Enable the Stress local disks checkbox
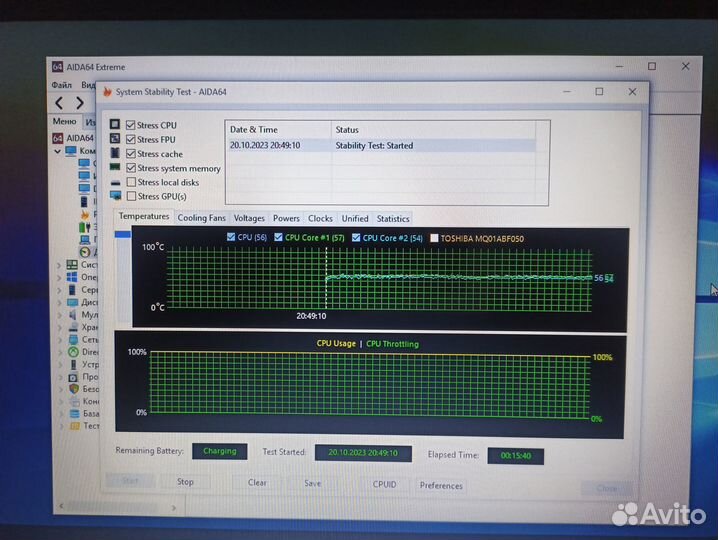718x540 pixels. pyautogui.click(x=130, y=182)
